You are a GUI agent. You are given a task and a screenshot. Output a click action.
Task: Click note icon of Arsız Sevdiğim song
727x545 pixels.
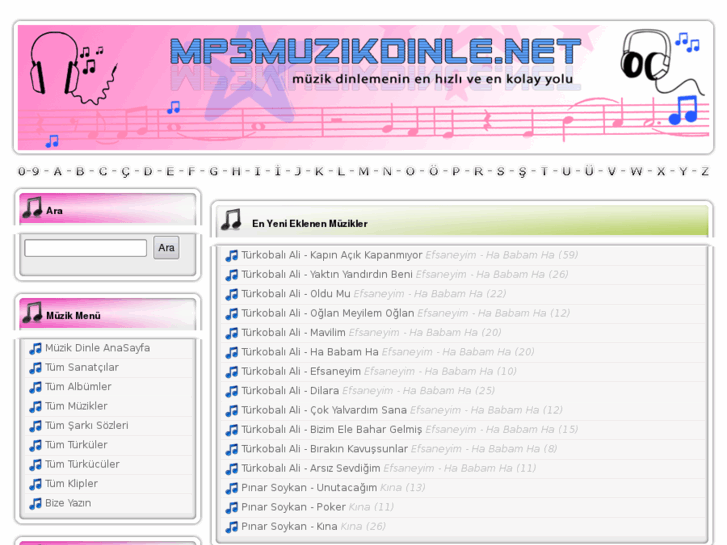pos(231,468)
